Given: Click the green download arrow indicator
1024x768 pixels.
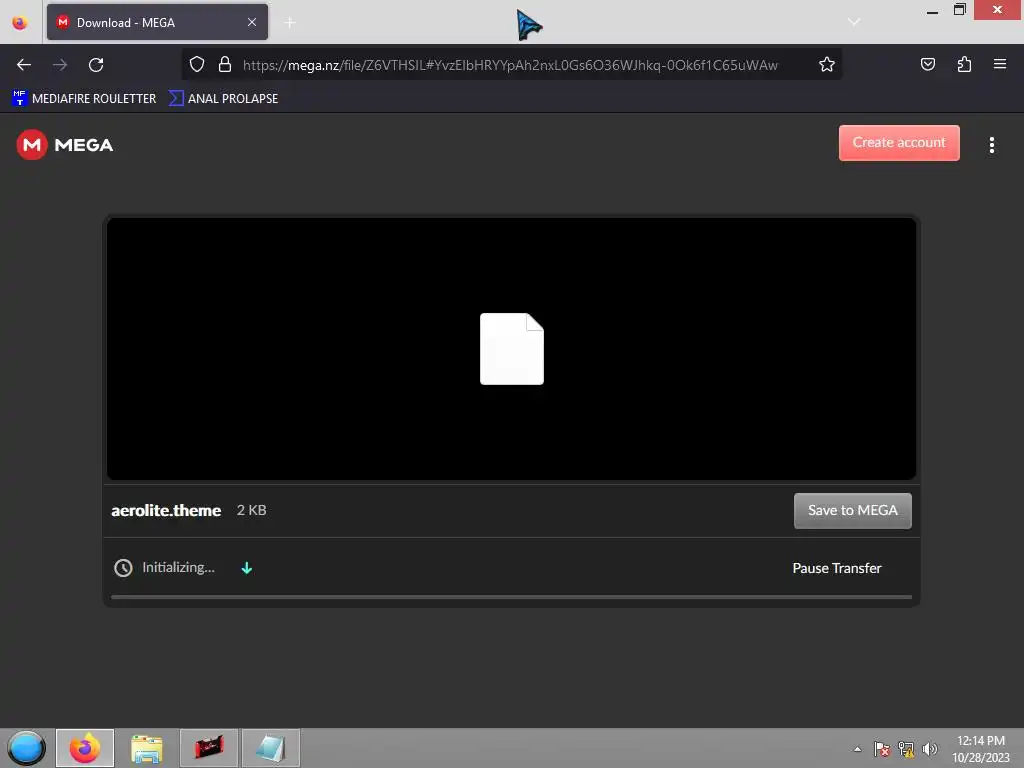Looking at the screenshot, I should pos(246,568).
